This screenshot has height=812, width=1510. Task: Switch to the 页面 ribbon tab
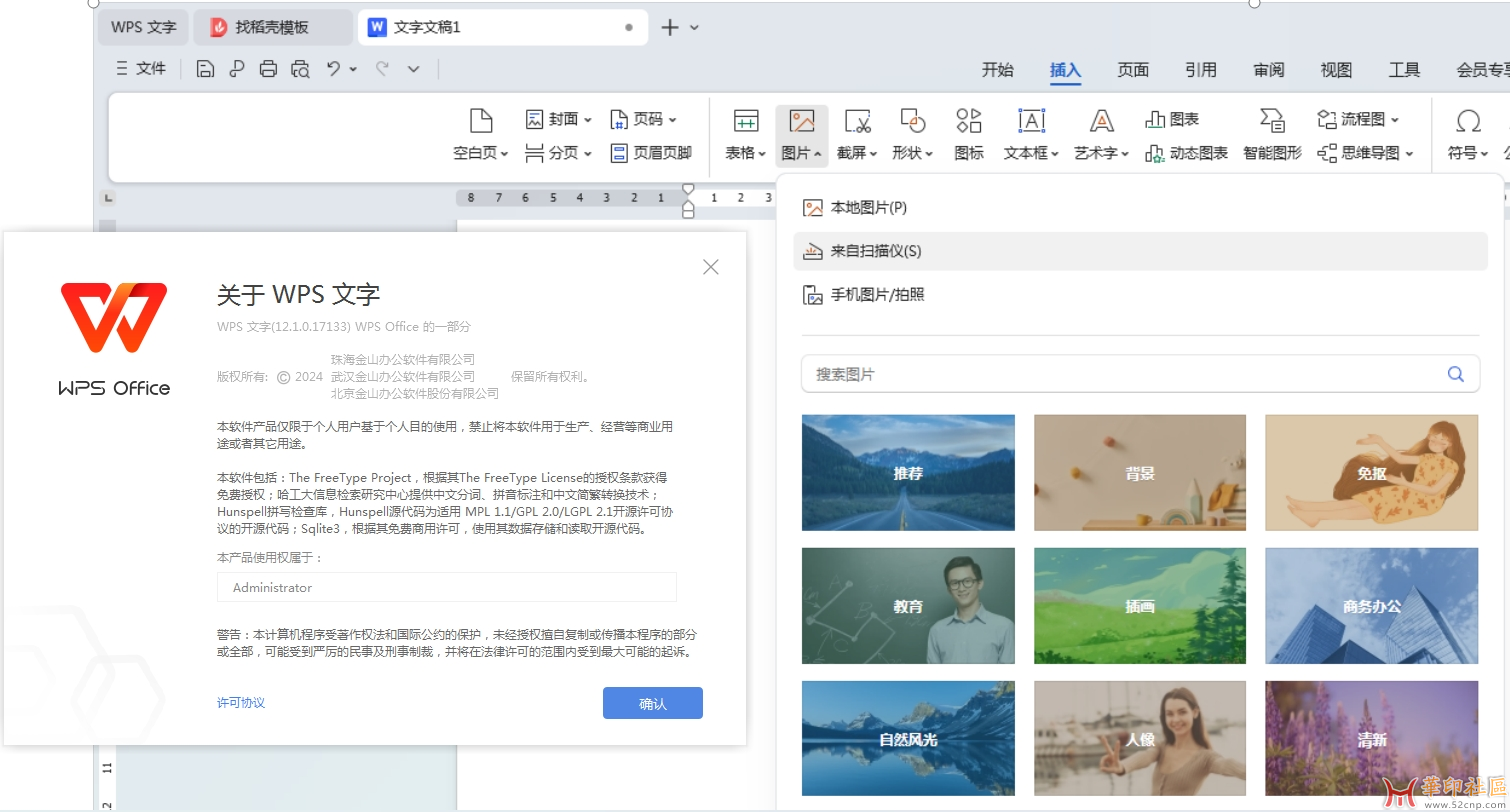coord(1133,70)
